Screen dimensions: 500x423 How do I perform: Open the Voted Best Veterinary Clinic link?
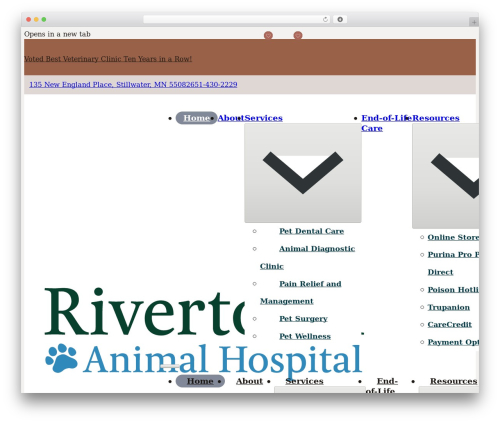click(x=108, y=59)
